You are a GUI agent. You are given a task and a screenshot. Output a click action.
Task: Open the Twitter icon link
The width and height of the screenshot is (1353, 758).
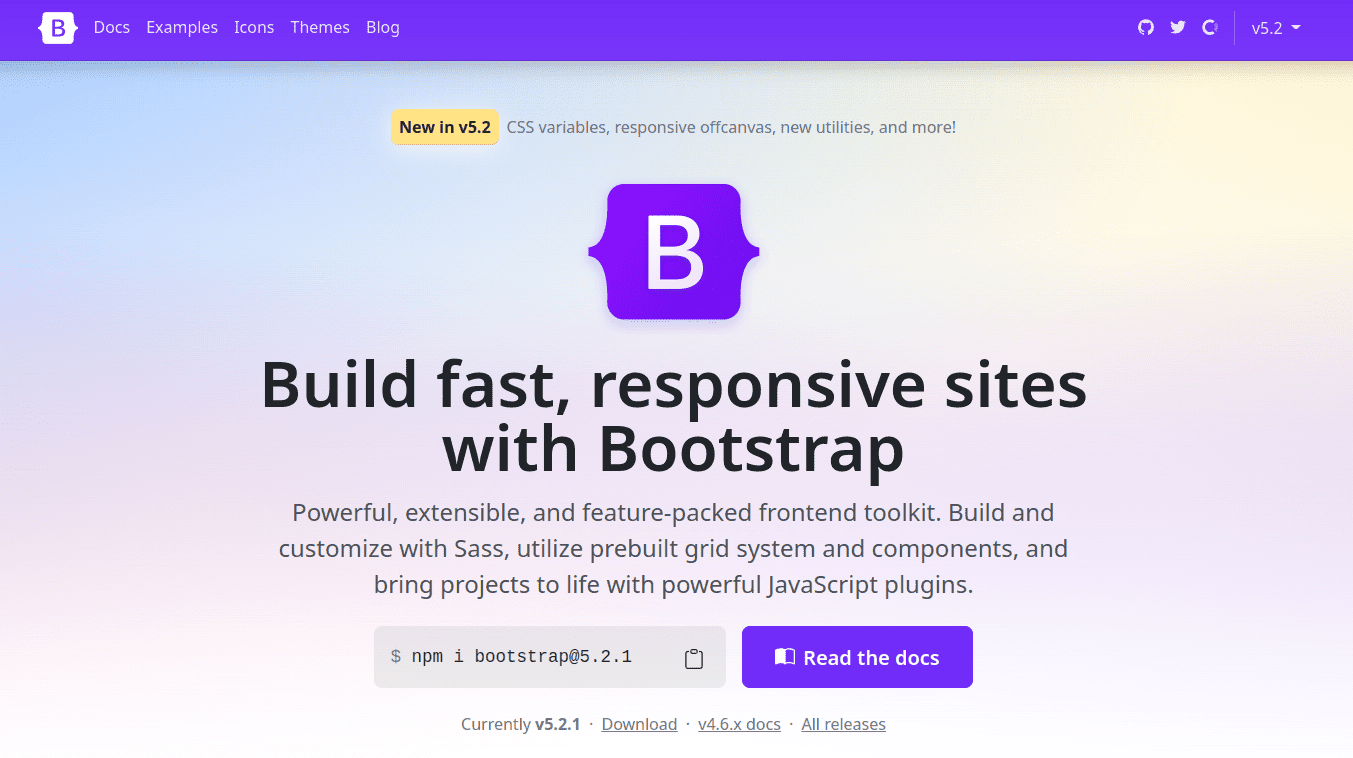(1178, 28)
